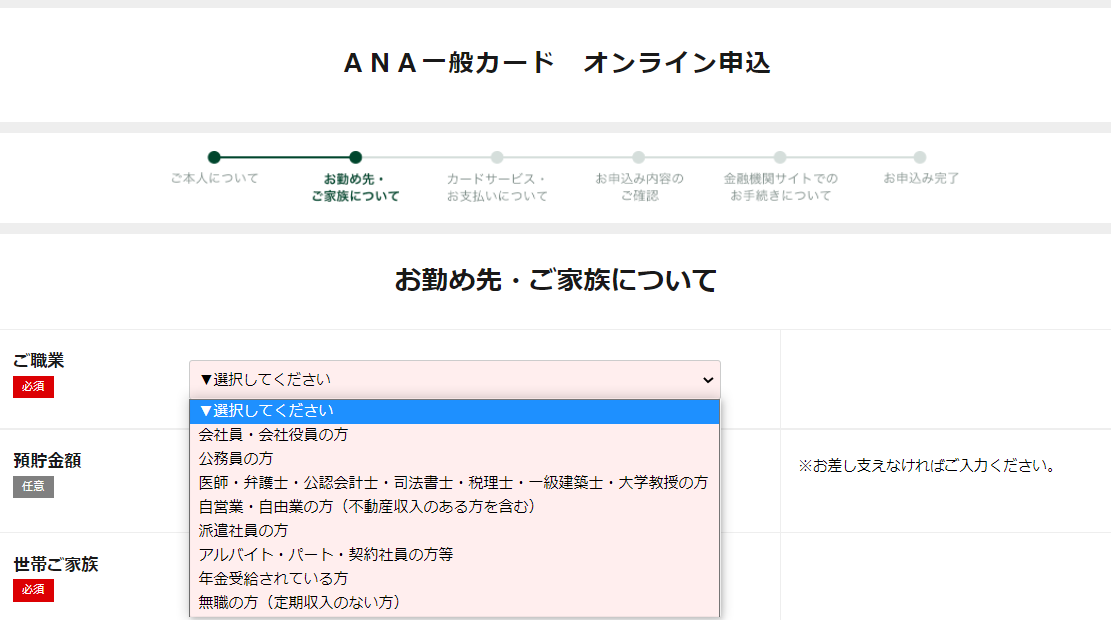Click the お申込み完了 step dot
Image resolution: width=1111 pixels, height=620 pixels.
920,158
